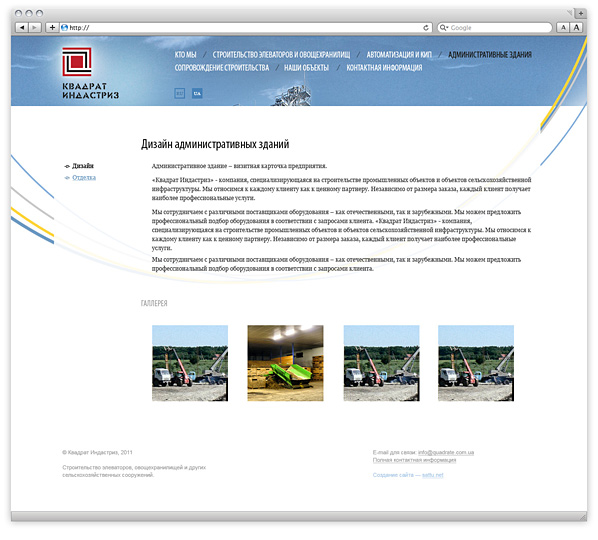
Task: Click the smaller text size A button
Action: point(563,27)
